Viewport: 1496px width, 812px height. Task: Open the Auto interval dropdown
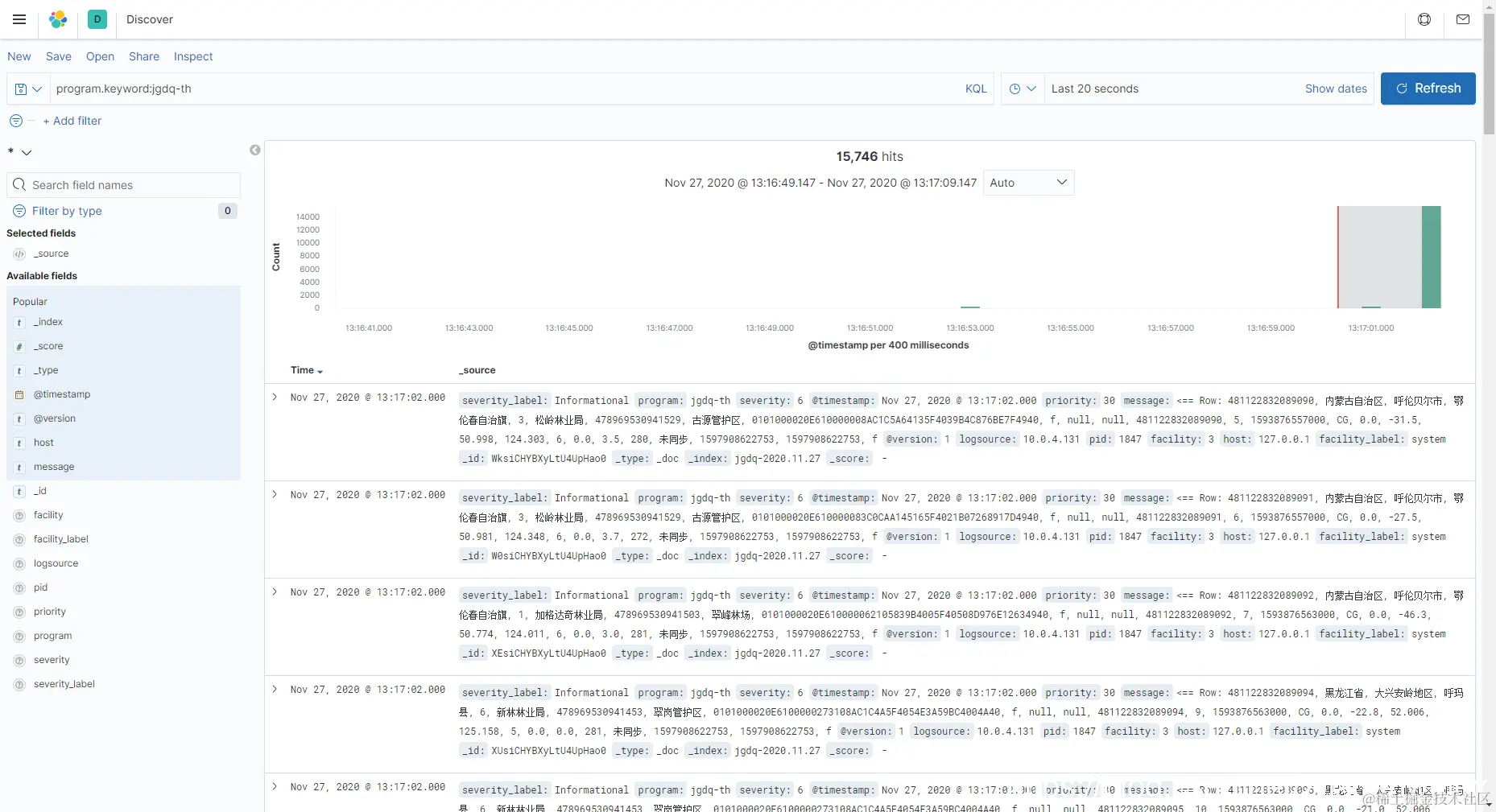[x=1028, y=183]
